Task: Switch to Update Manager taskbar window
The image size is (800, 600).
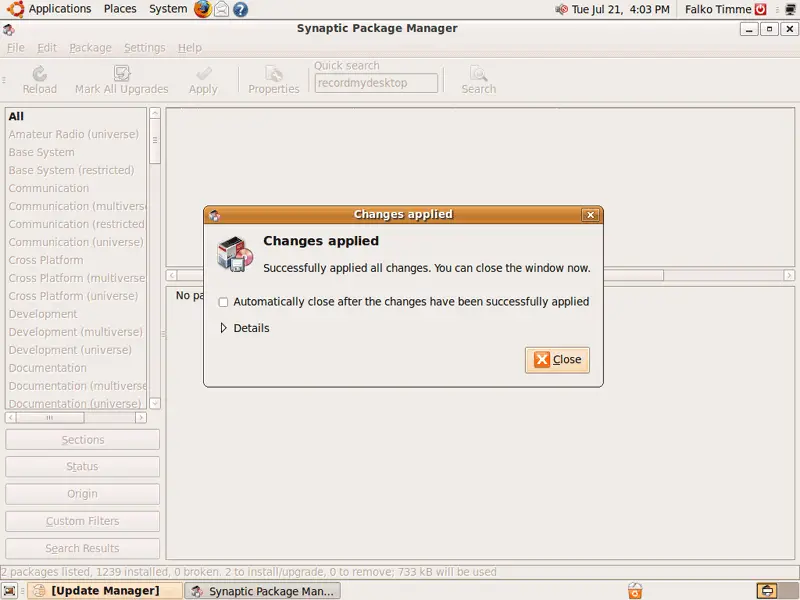Action: point(104,591)
